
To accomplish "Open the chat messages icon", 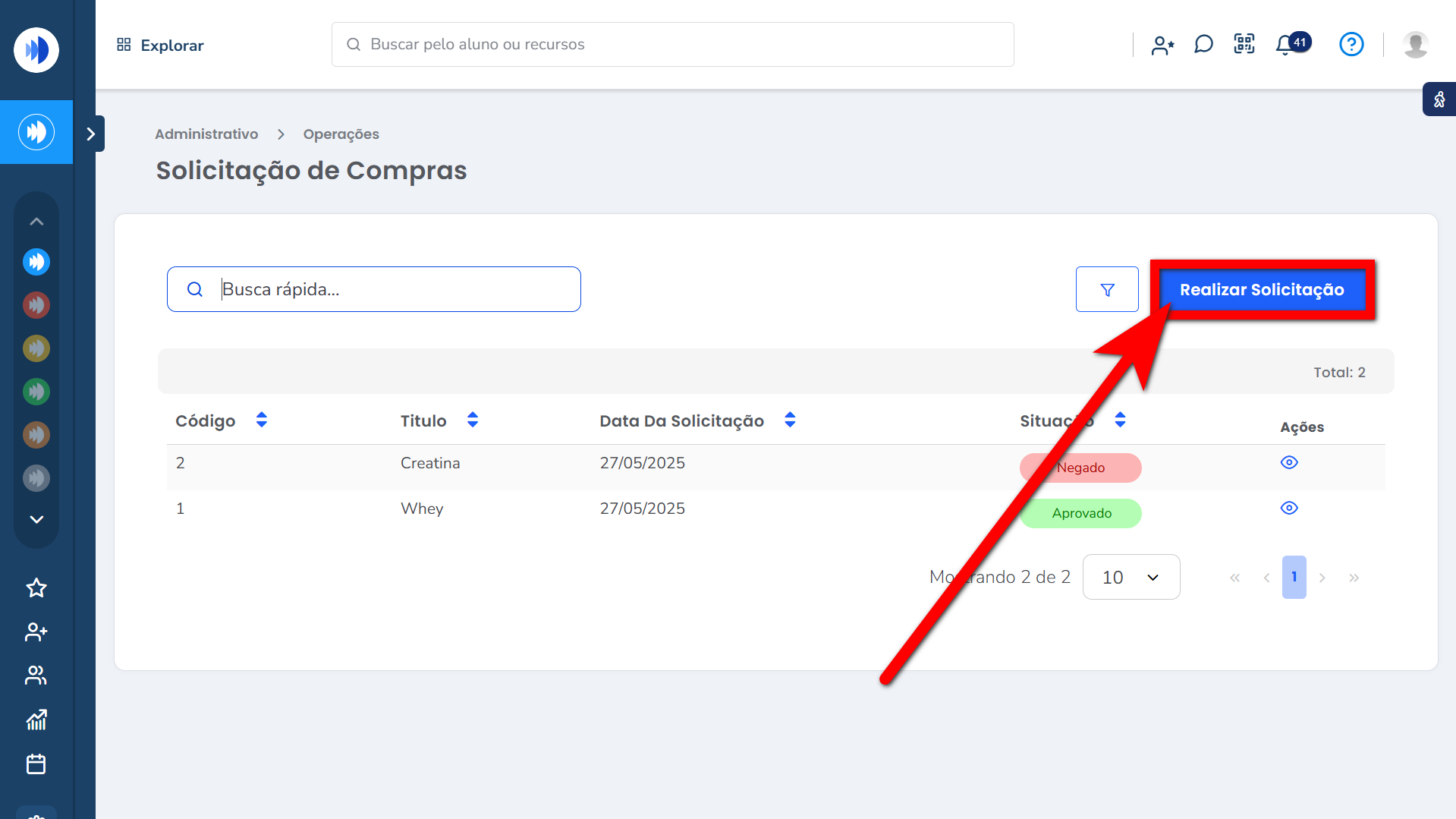I will tap(1203, 45).
